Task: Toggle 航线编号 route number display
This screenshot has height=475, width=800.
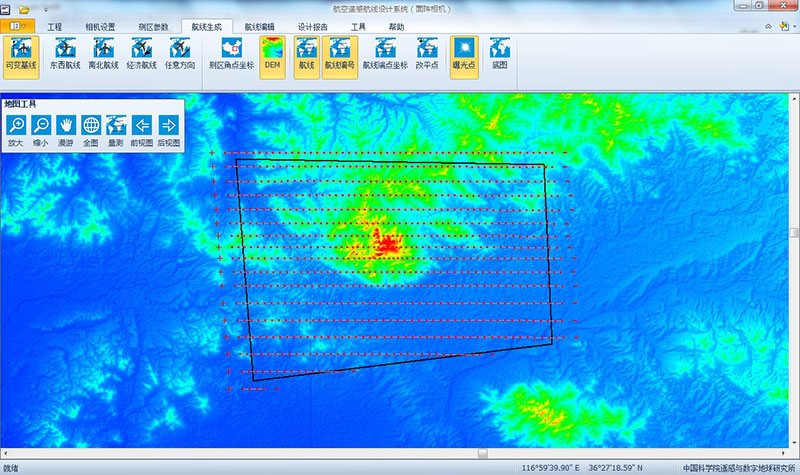Action: coord(340,54)
